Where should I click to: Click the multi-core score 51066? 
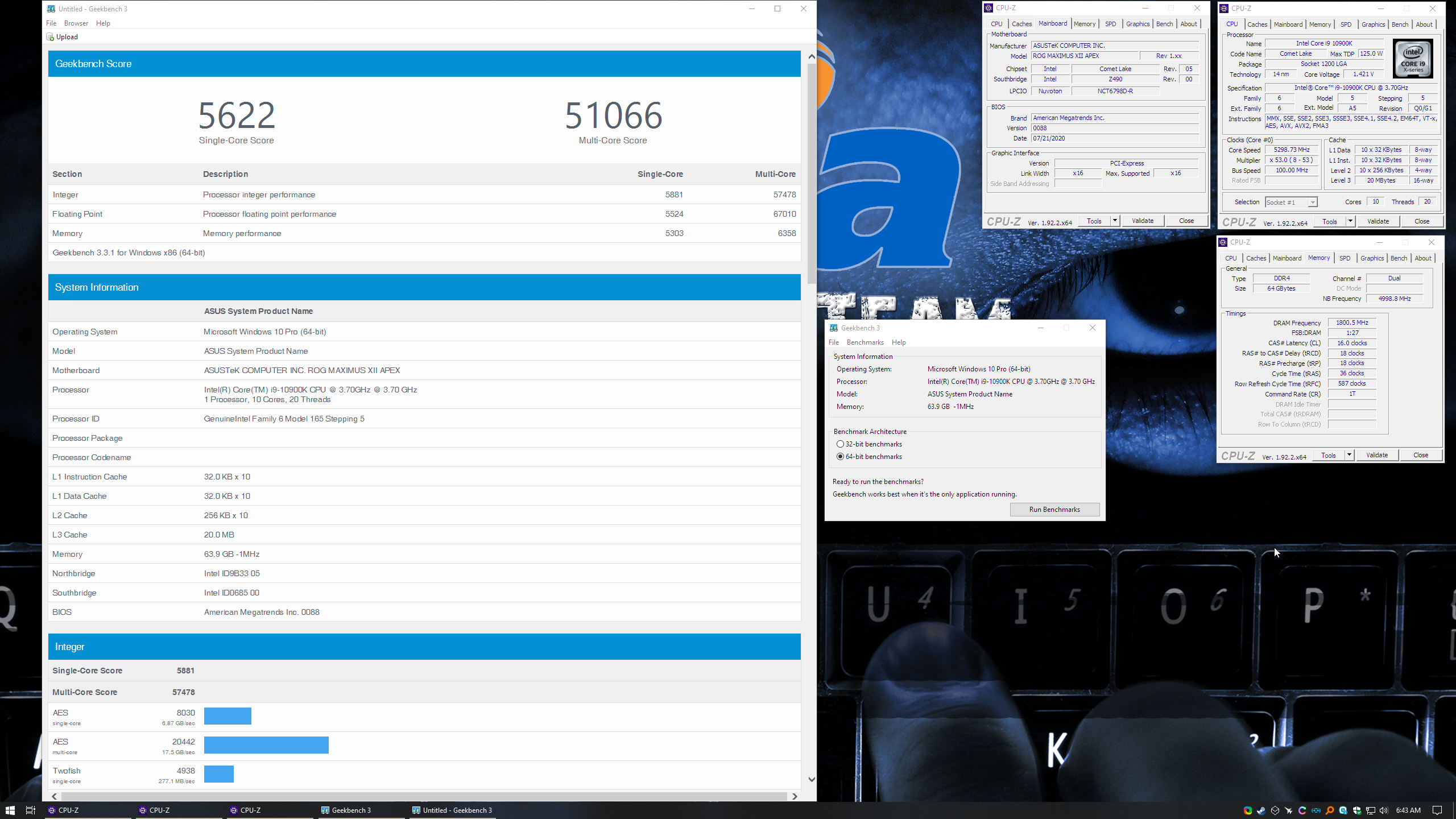[x=613, y=115]
